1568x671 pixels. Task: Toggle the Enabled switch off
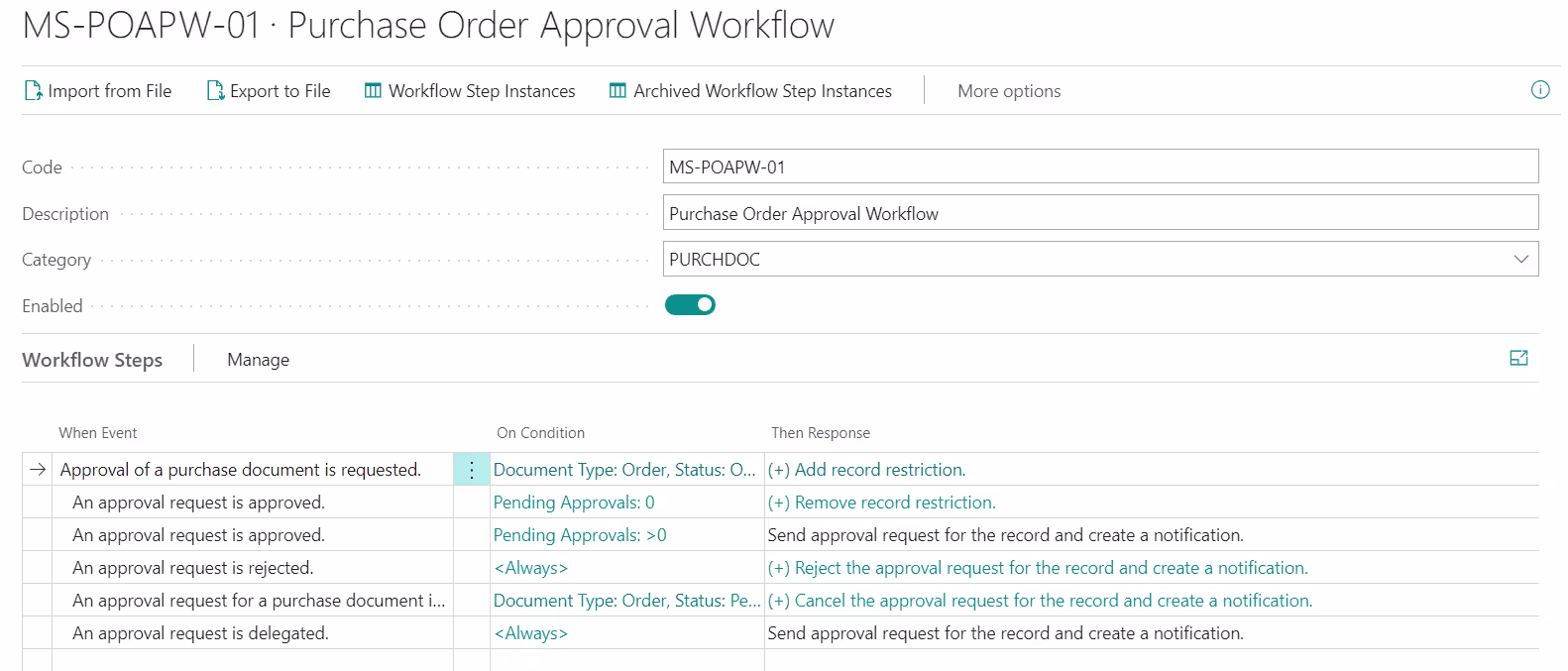(x=690, y=305)
